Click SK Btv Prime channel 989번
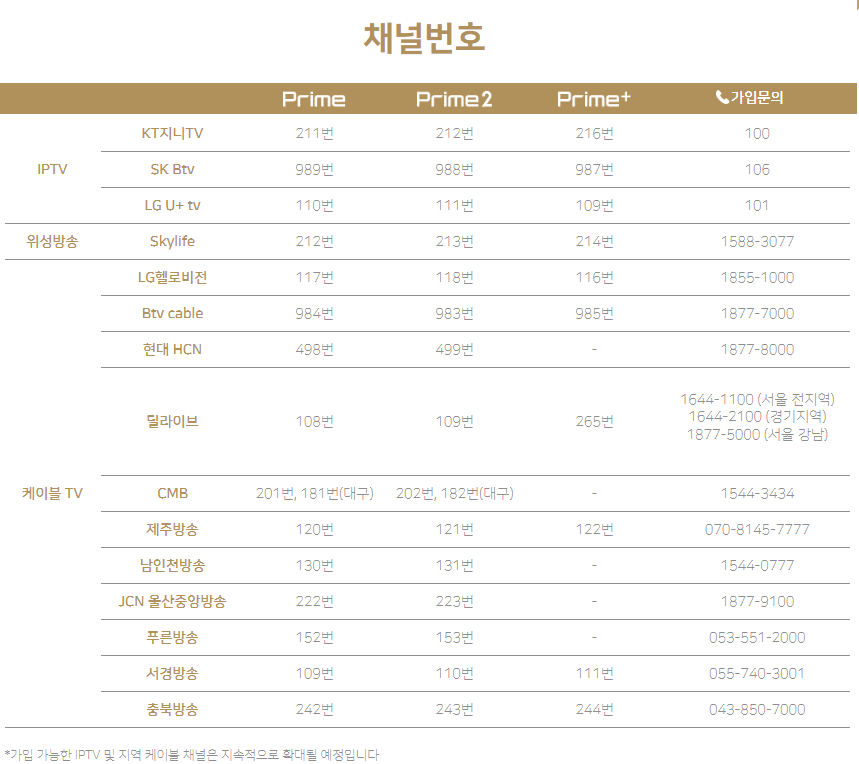This screenshot has width=859, height=764. tap(314, 170)
